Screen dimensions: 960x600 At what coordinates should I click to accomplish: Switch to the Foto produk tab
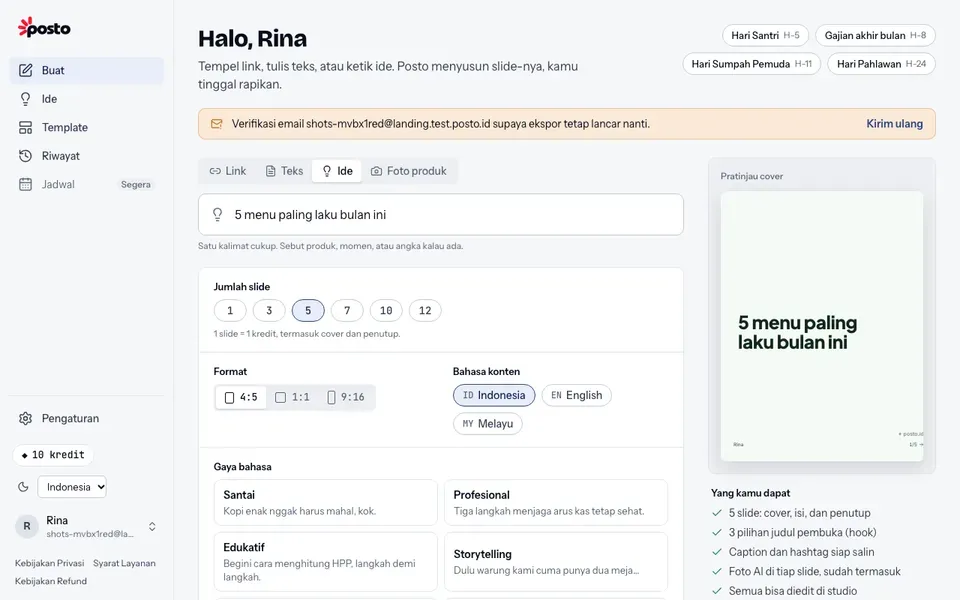409,171
